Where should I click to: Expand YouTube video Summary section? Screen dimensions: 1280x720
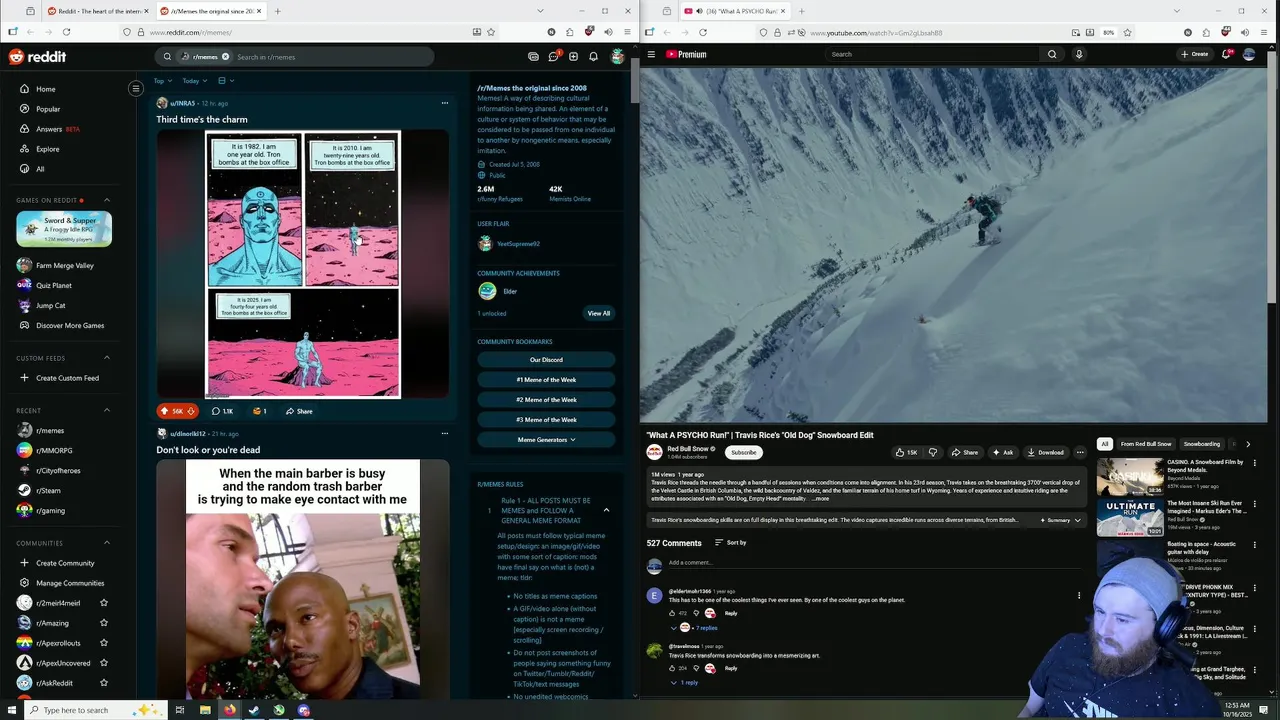(x=1059, y=520)
